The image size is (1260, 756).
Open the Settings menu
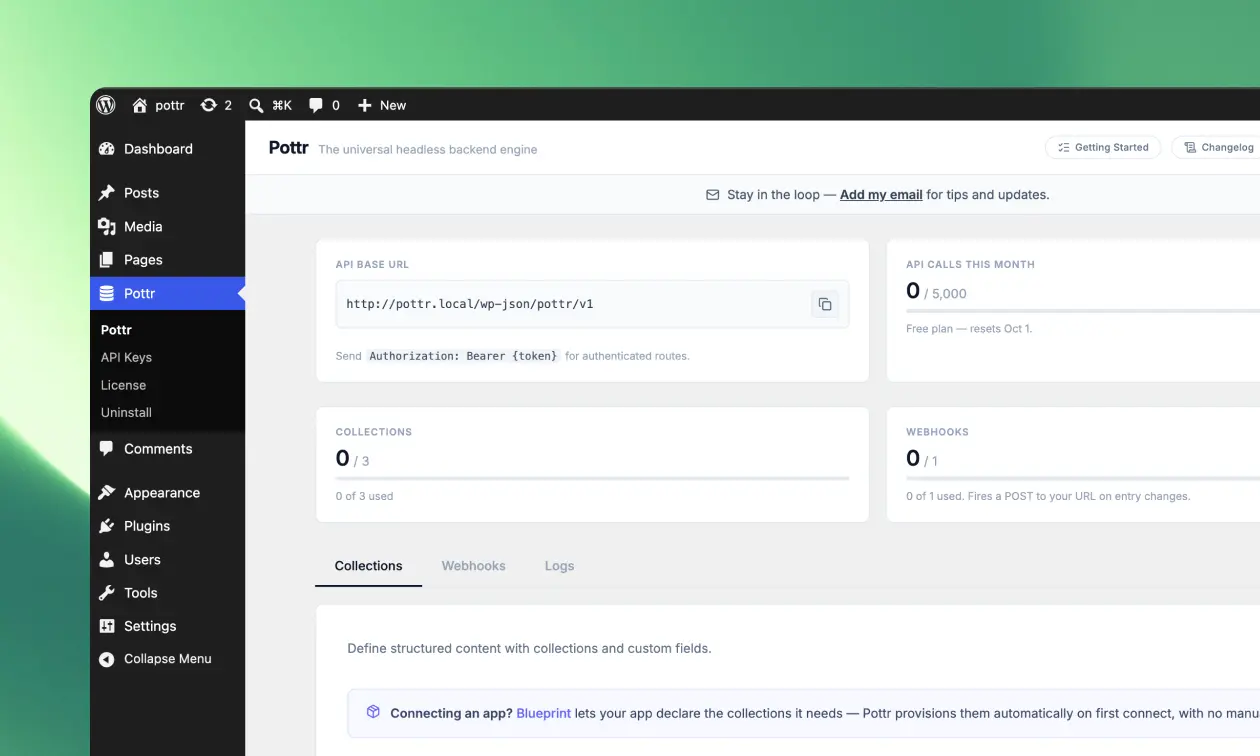tap(167, 626)
